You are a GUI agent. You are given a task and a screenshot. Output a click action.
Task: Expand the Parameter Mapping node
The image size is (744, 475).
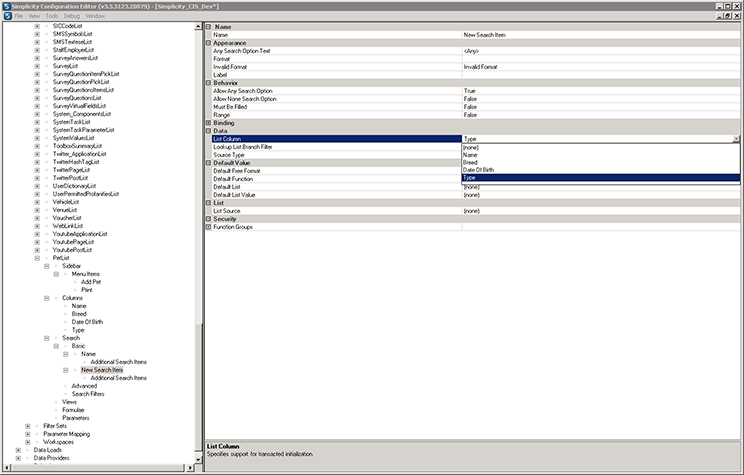tap(28, 434)
